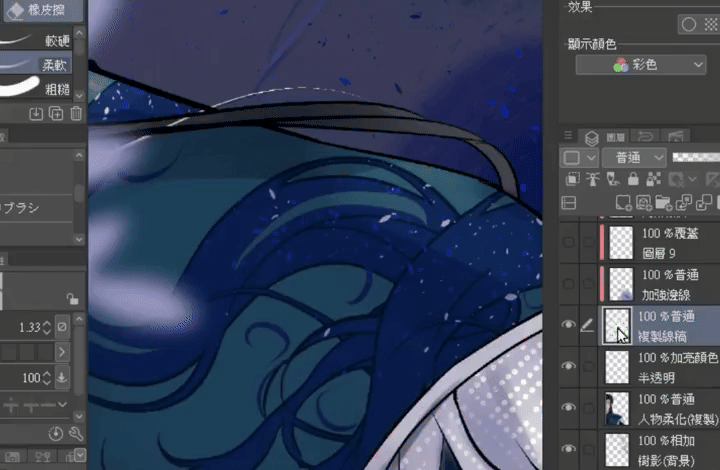Screen dimensions: 720x470
Task: Click the 1.33 brush size value field
Action: pos(29,327)
